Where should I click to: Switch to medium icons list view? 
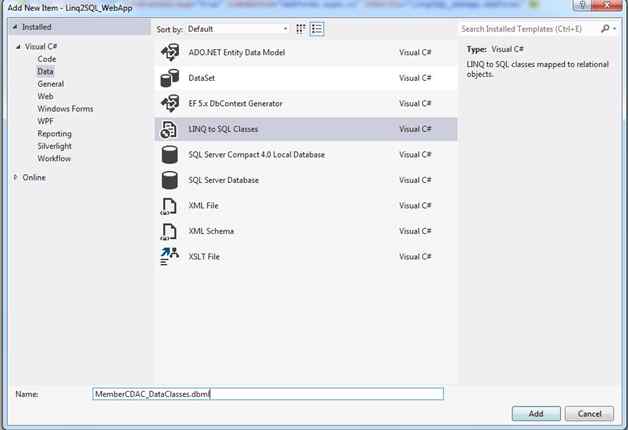[317, 29]
